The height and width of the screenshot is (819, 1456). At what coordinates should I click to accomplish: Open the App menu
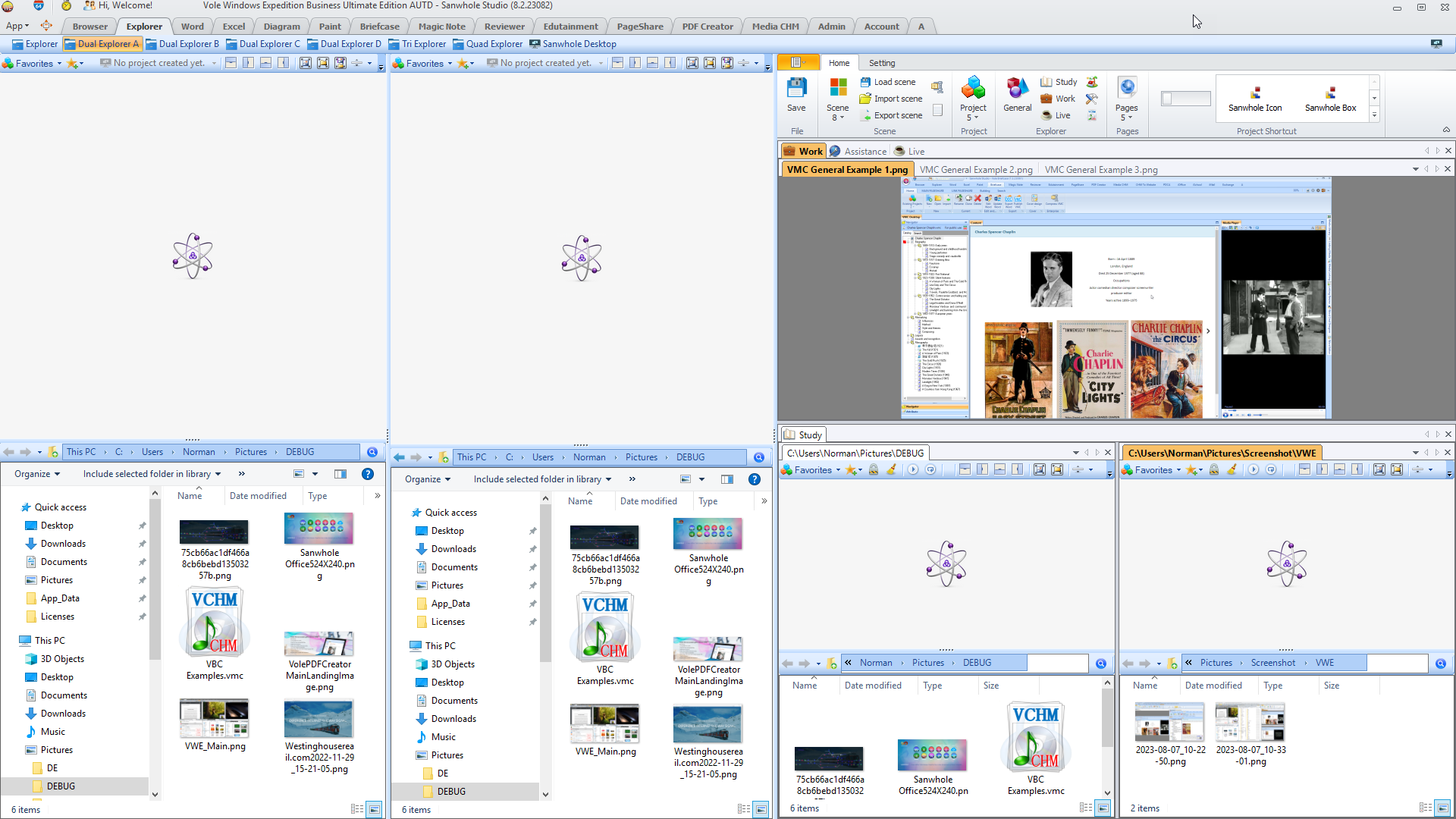coord(17,27)
